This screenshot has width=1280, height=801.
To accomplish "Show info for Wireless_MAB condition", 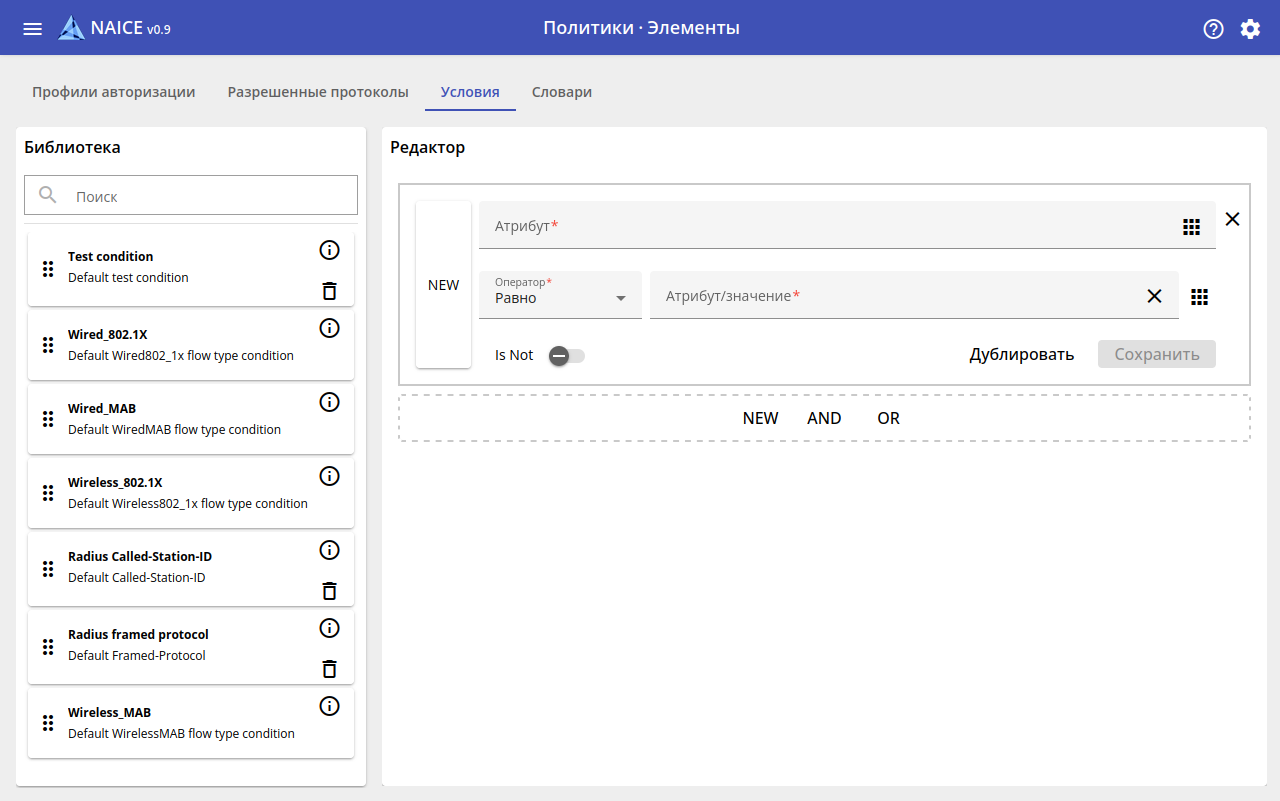I will point(329,706).
